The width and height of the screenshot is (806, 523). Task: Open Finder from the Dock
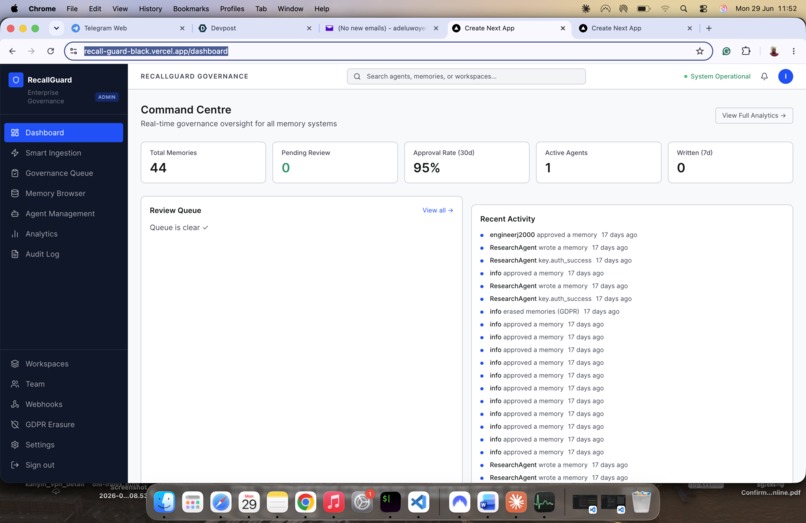164,502
